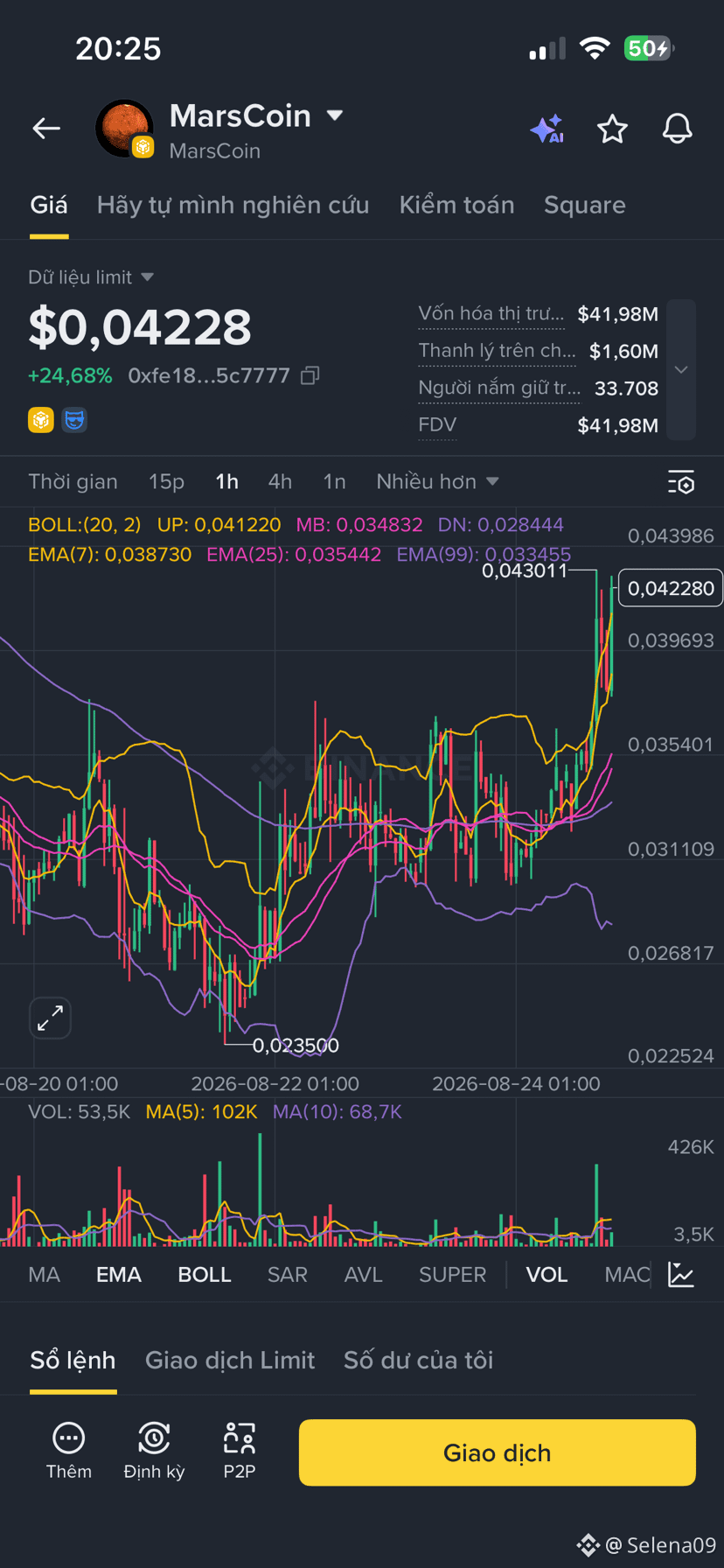This screenshot has width=724, height=1568.
Task: Toggle the MA indicator
Action: tap(45, 1274)
